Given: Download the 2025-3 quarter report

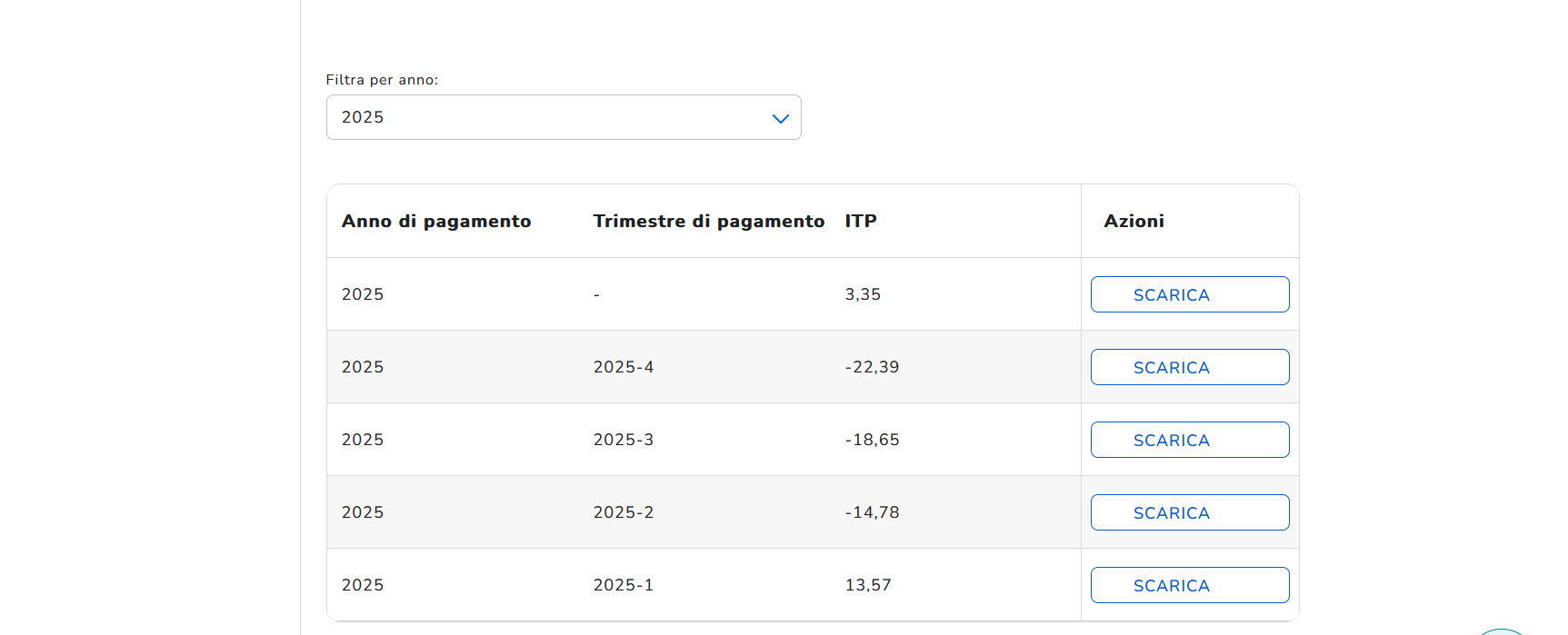Looking at the screenshot, I should tap(1189, 440).
